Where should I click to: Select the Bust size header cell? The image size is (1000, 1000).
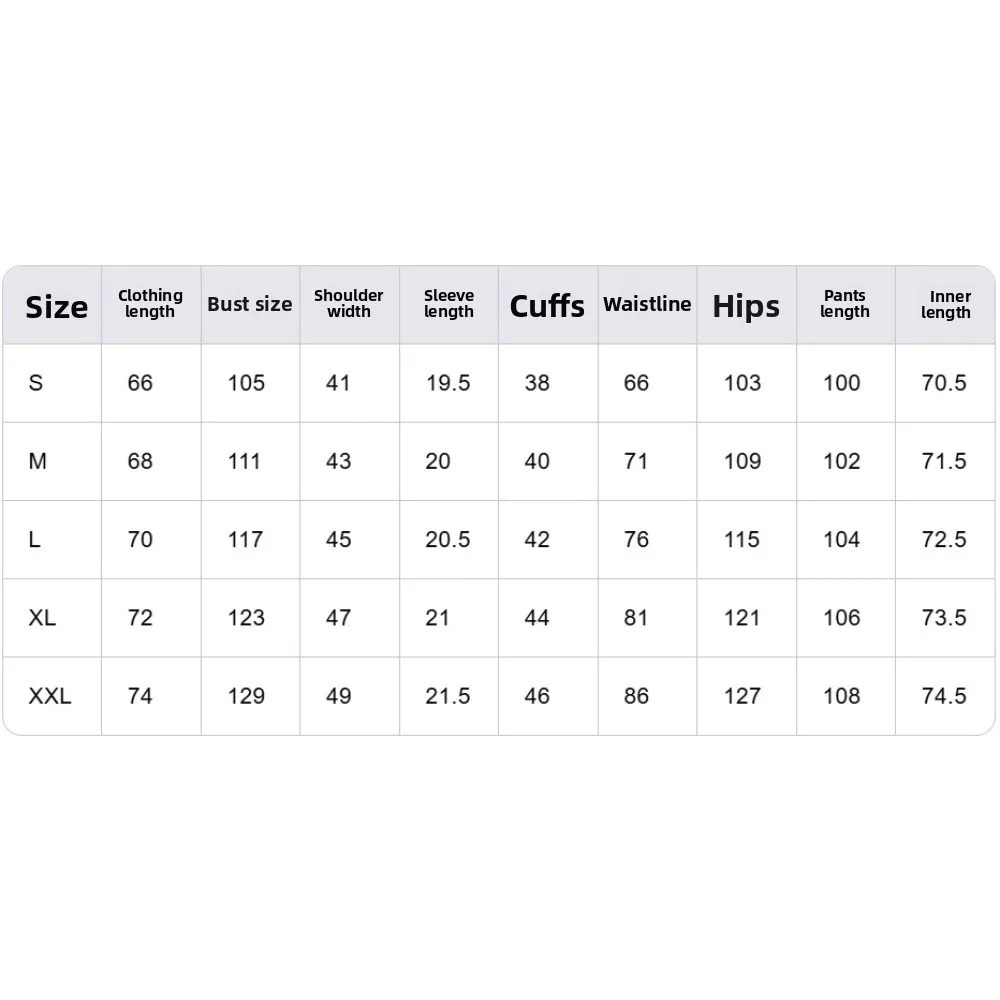[x=249, y=304]
